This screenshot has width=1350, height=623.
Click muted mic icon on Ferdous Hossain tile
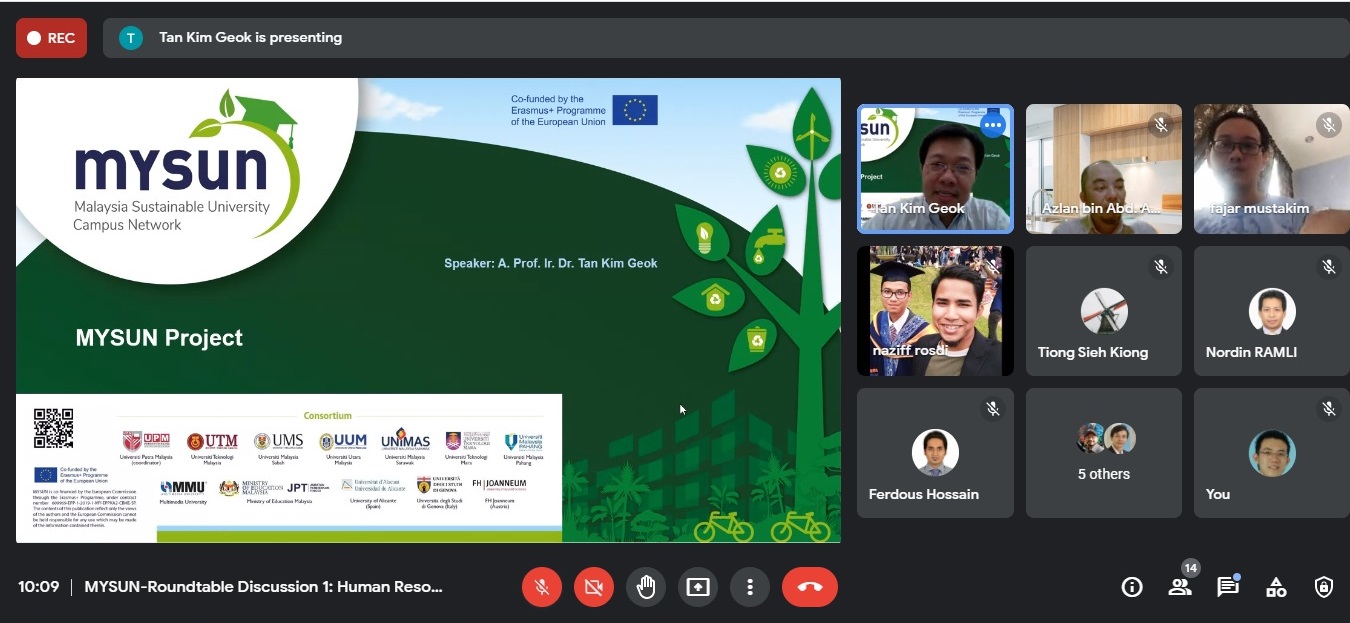993,409
